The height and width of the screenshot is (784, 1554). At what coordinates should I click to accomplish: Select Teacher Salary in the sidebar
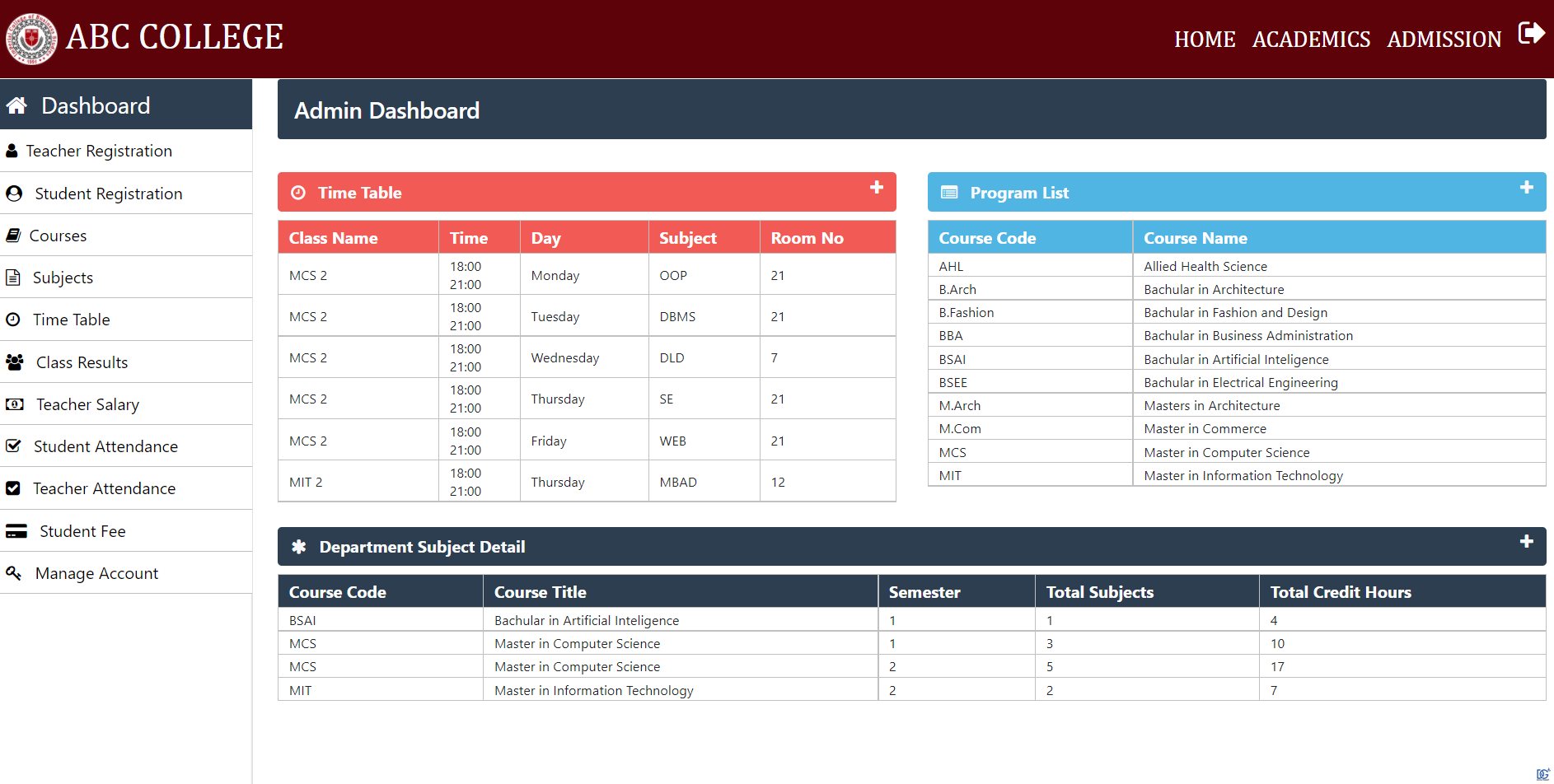pos(87,404)
